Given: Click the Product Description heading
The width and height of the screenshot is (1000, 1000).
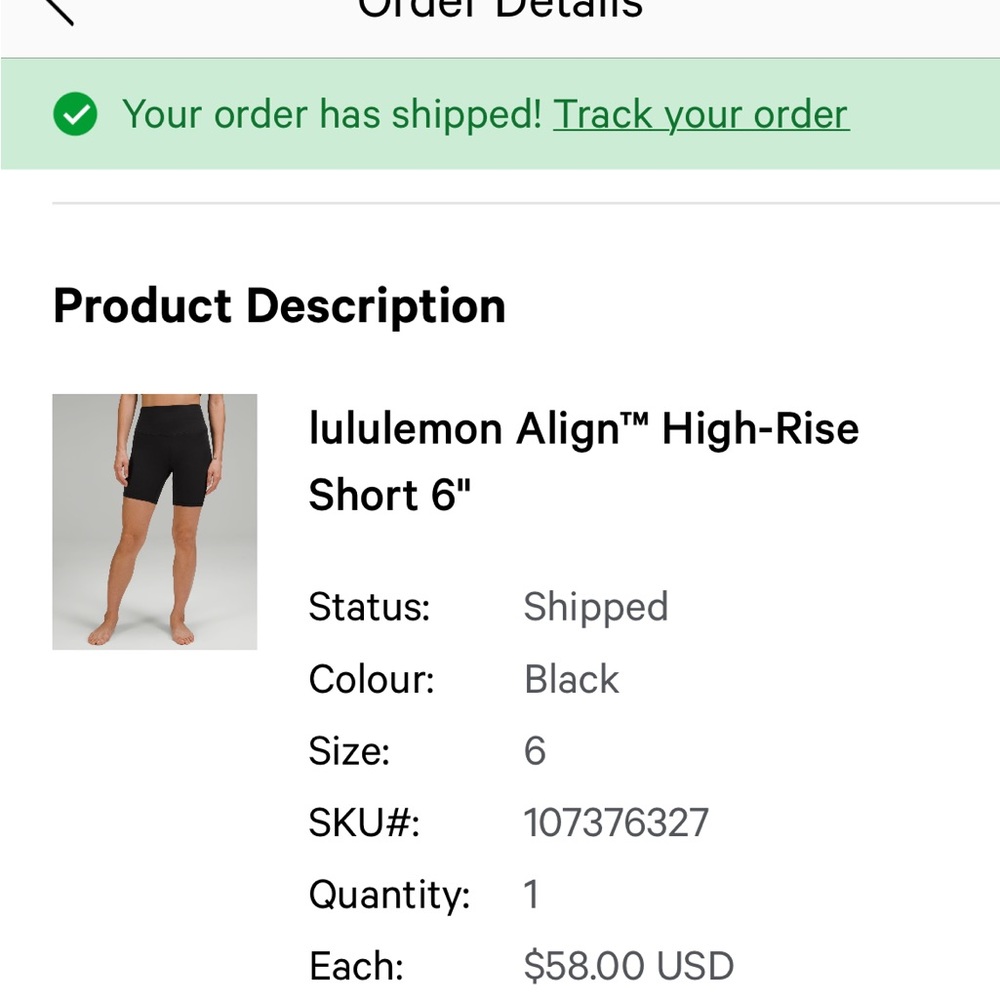Looking at the screenshot, I should [x=279, y=306].
